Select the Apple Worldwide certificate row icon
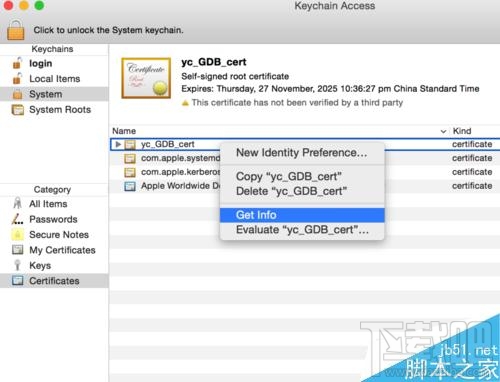The width and height of the screenshot is (500, 382). 130,186
